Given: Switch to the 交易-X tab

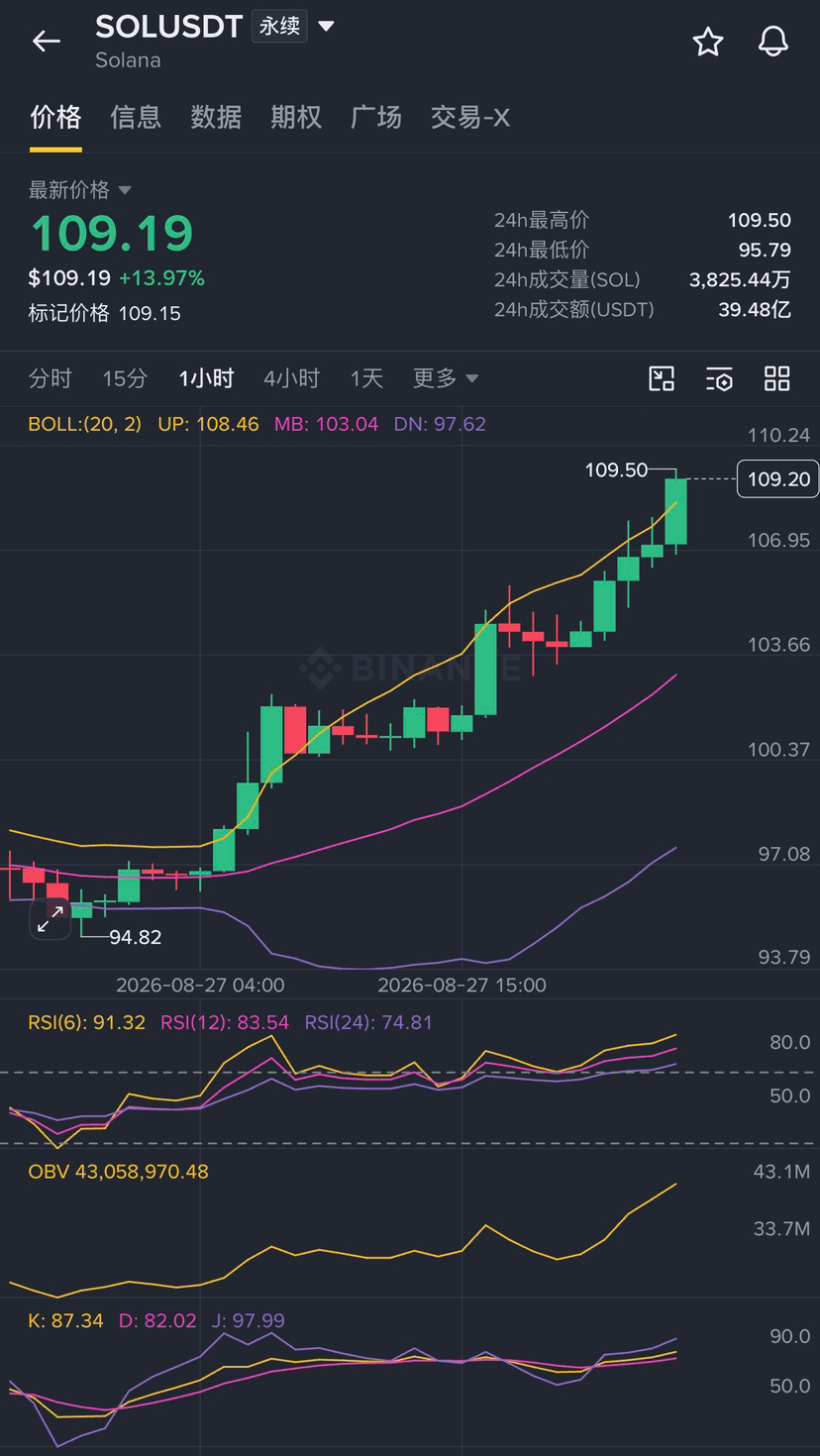Looking at the screenshot, I should (x=470, y=117).
